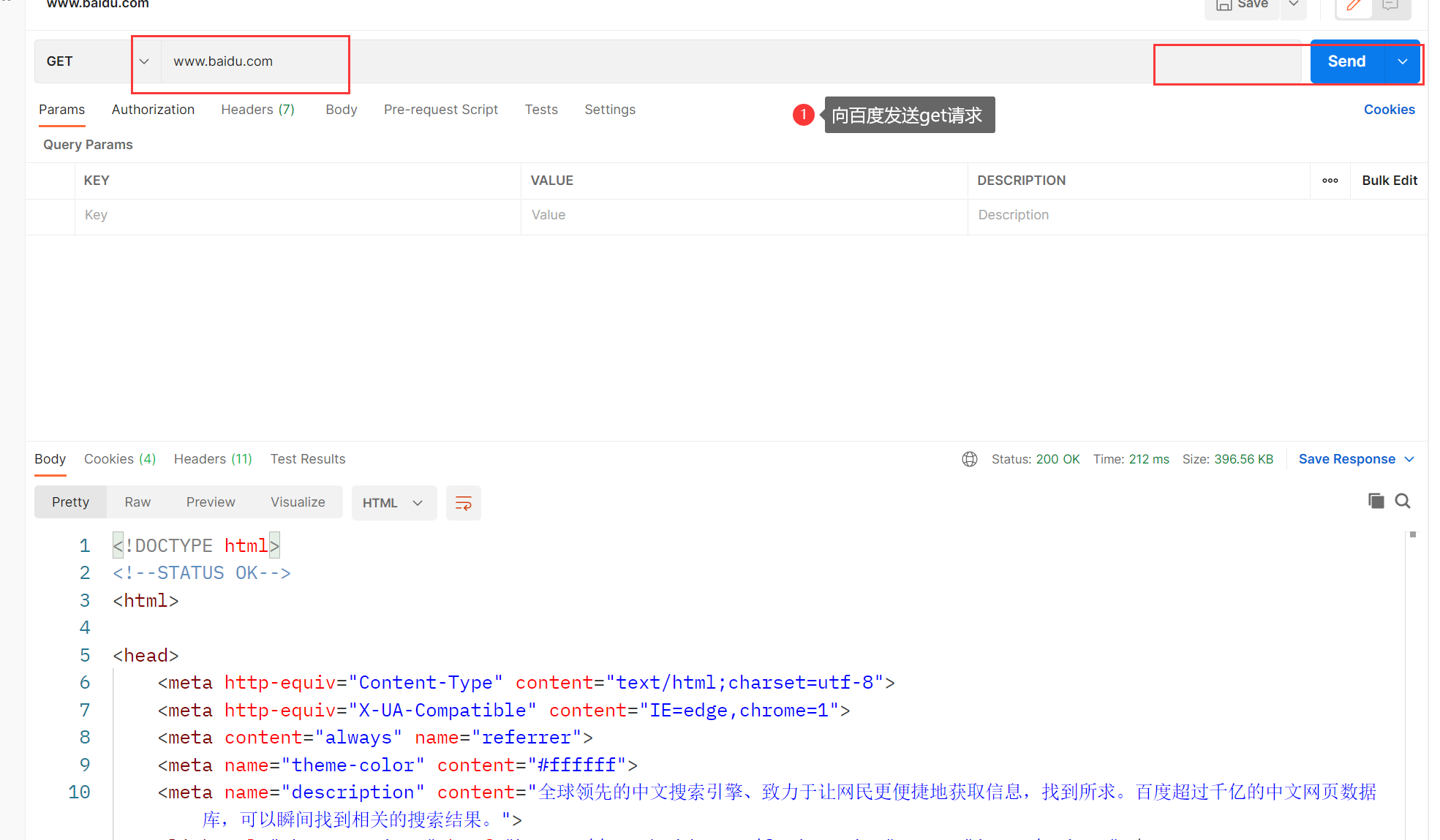This screenshot has height=840, width=1440.
Task: Select the Preview view mode
Action: coord(211,502)
